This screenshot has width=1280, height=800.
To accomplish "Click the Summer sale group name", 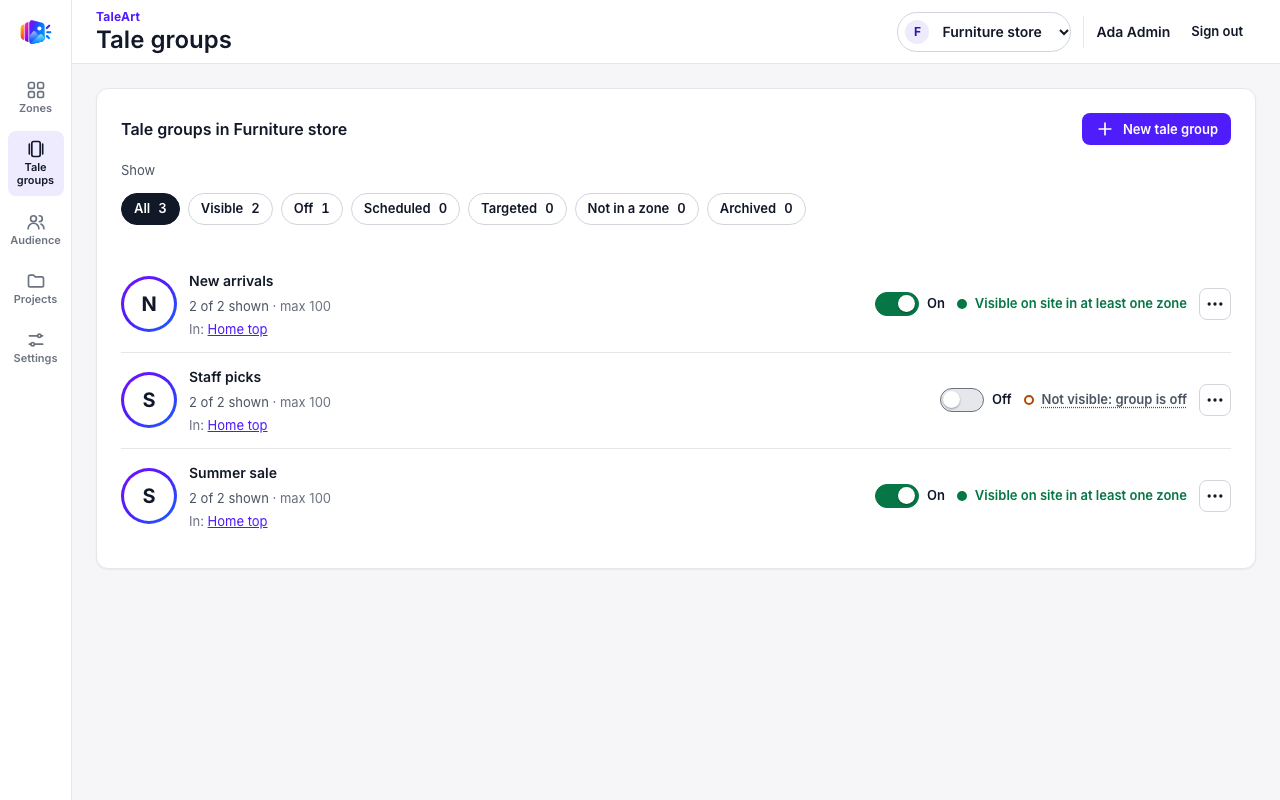I will [x=233, y=473].
